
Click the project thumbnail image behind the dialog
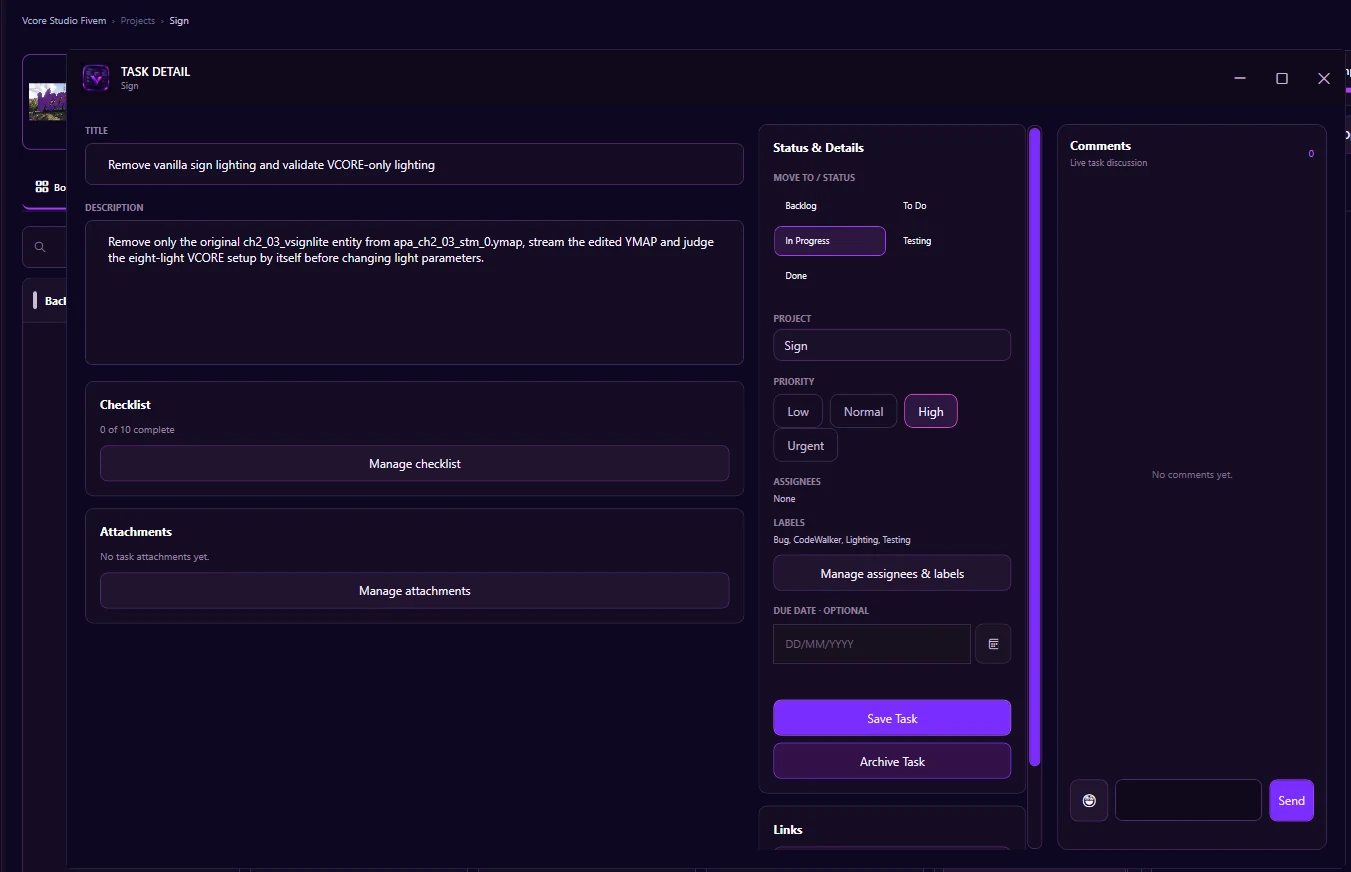[48, 102]
